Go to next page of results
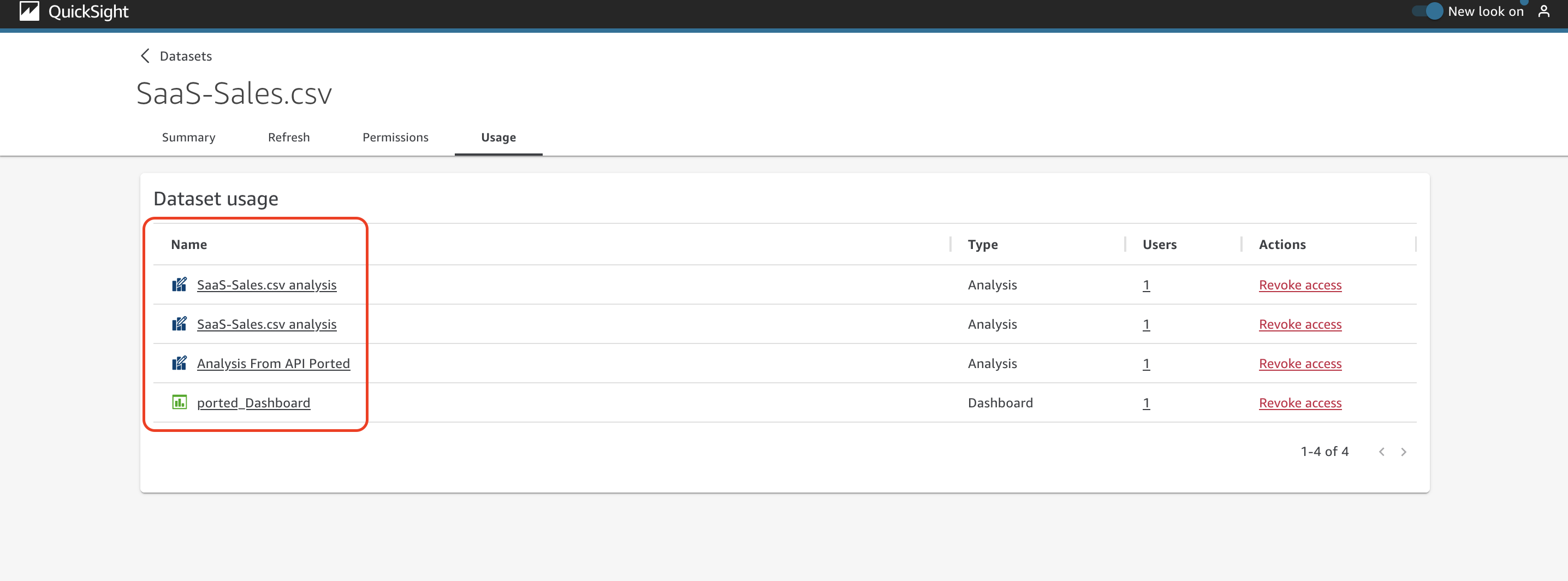1568x581 pixels. click(x=1404, y=451)
